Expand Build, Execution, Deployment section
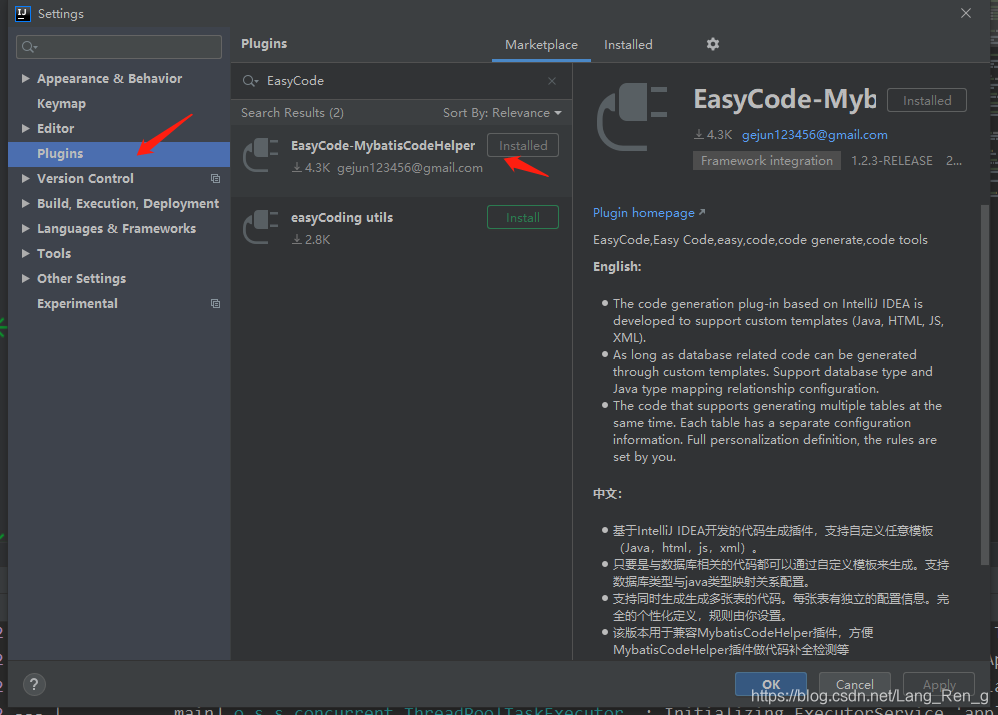The image size is (998, 715). 25,204
